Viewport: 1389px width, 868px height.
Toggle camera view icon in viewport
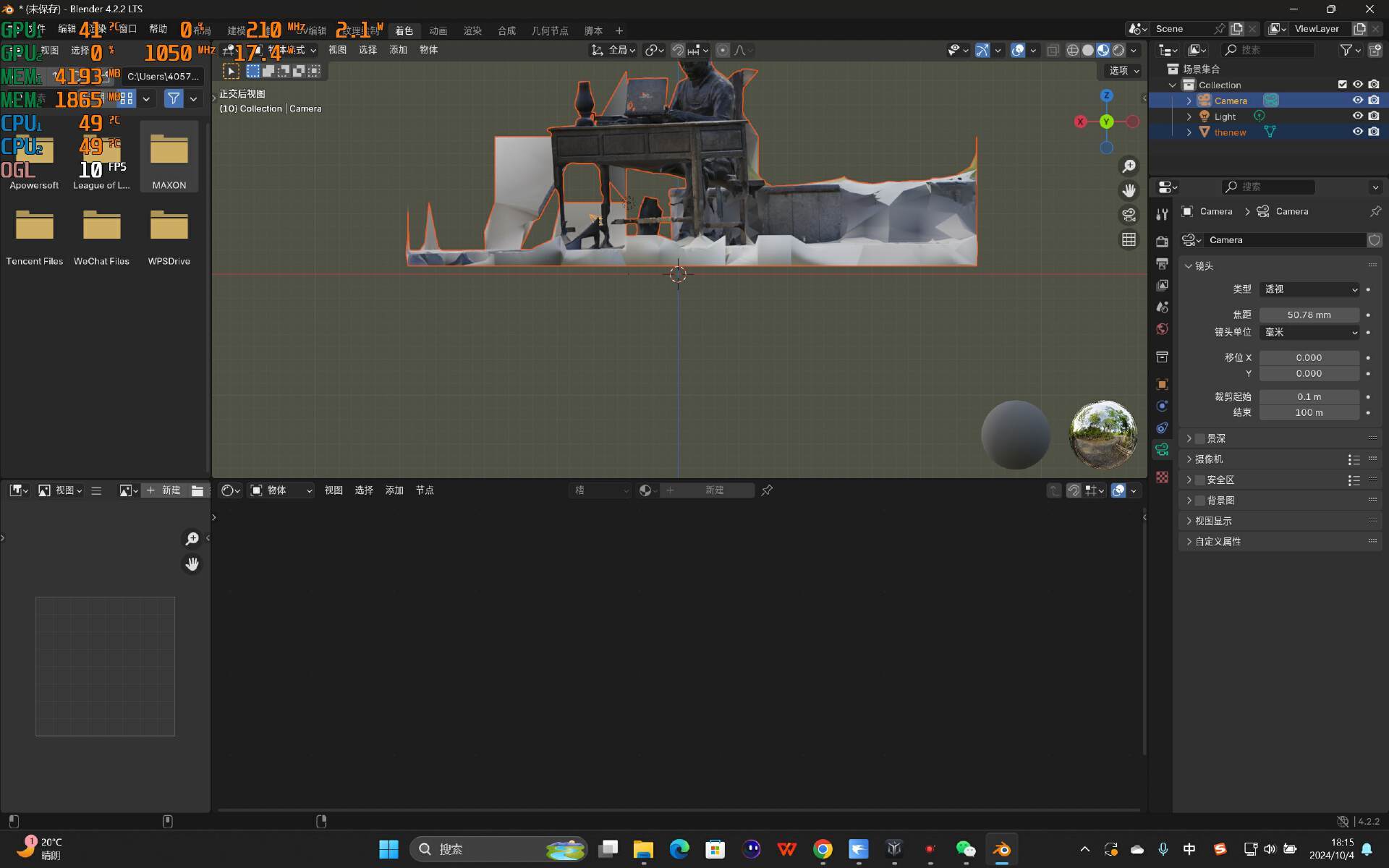pyautogui.click(x=1129, y=215)
